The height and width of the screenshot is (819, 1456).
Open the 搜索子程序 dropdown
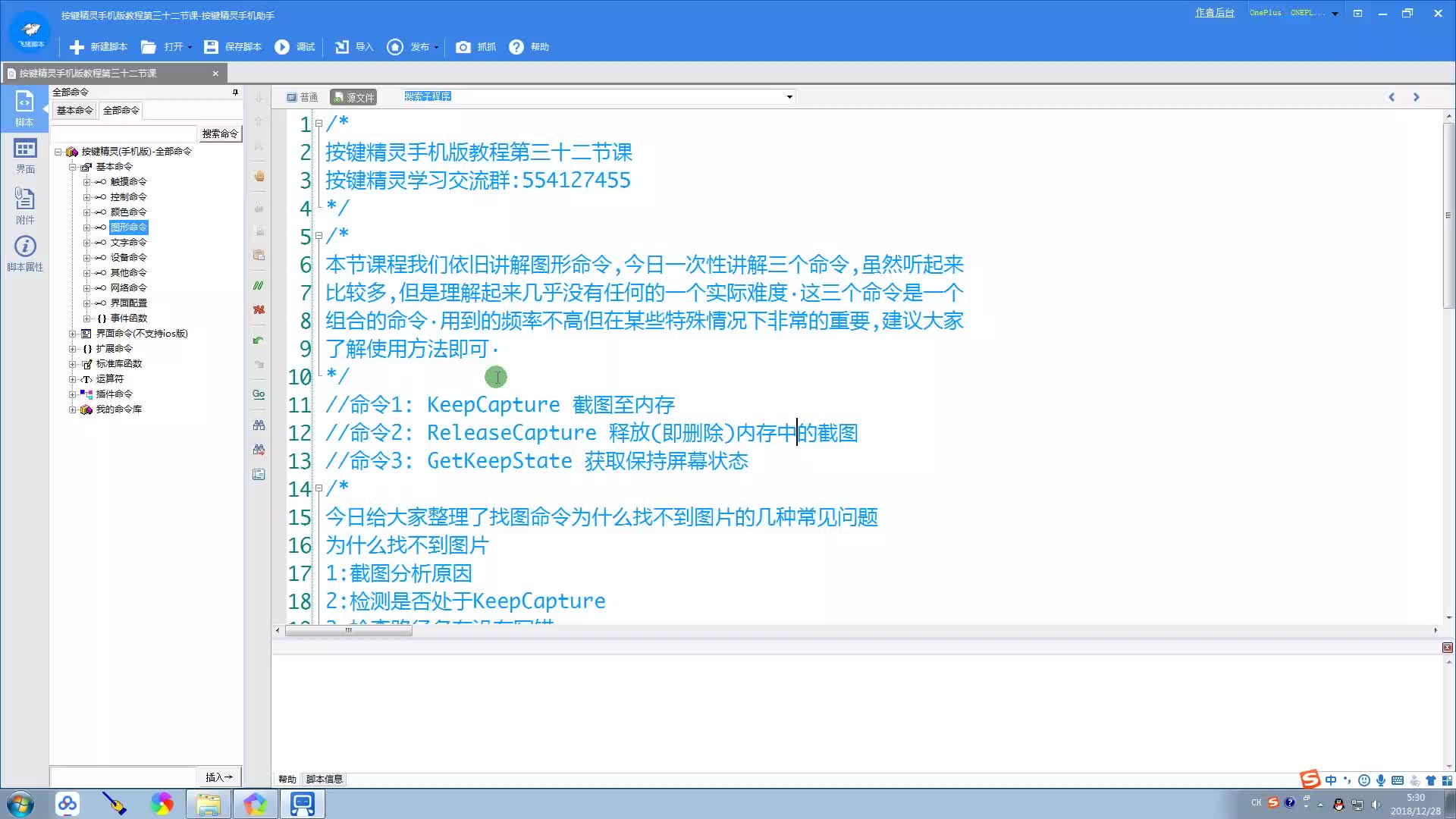(789, 97)
